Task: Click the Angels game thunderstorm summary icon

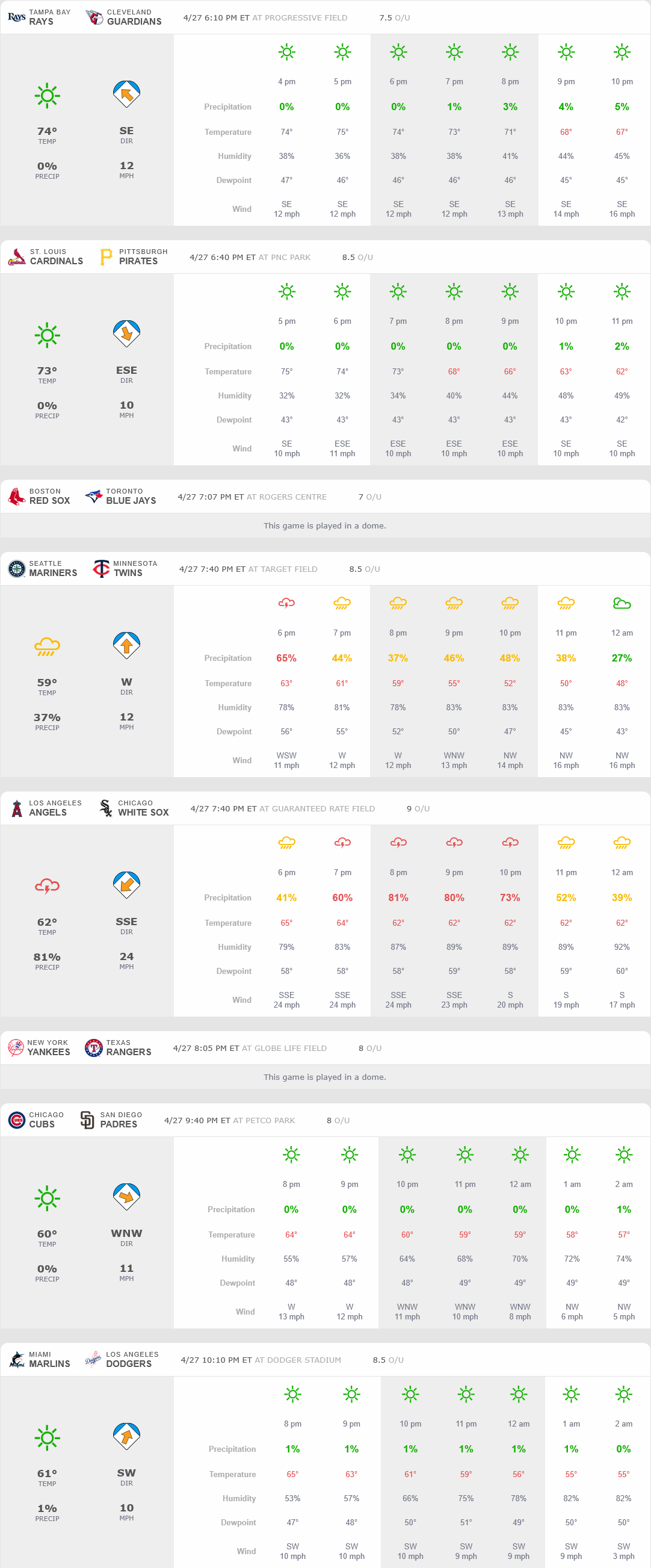Action: 47,885
